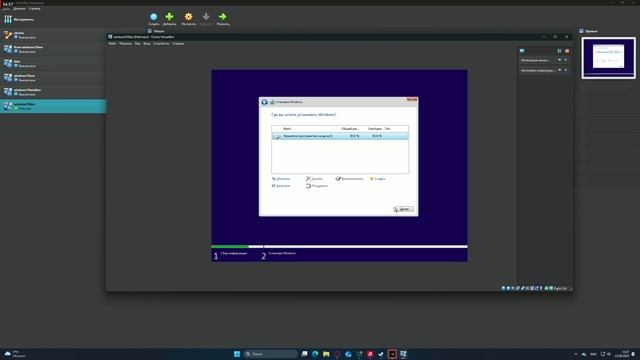Click the hard disk activity indicator in VM status bar

(503, 288)
